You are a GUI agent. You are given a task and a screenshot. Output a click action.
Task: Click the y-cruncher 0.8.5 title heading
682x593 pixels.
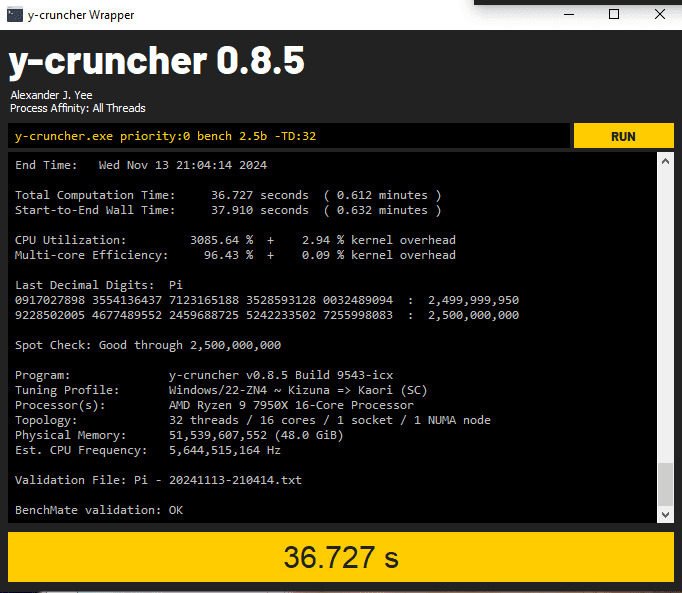157,62
